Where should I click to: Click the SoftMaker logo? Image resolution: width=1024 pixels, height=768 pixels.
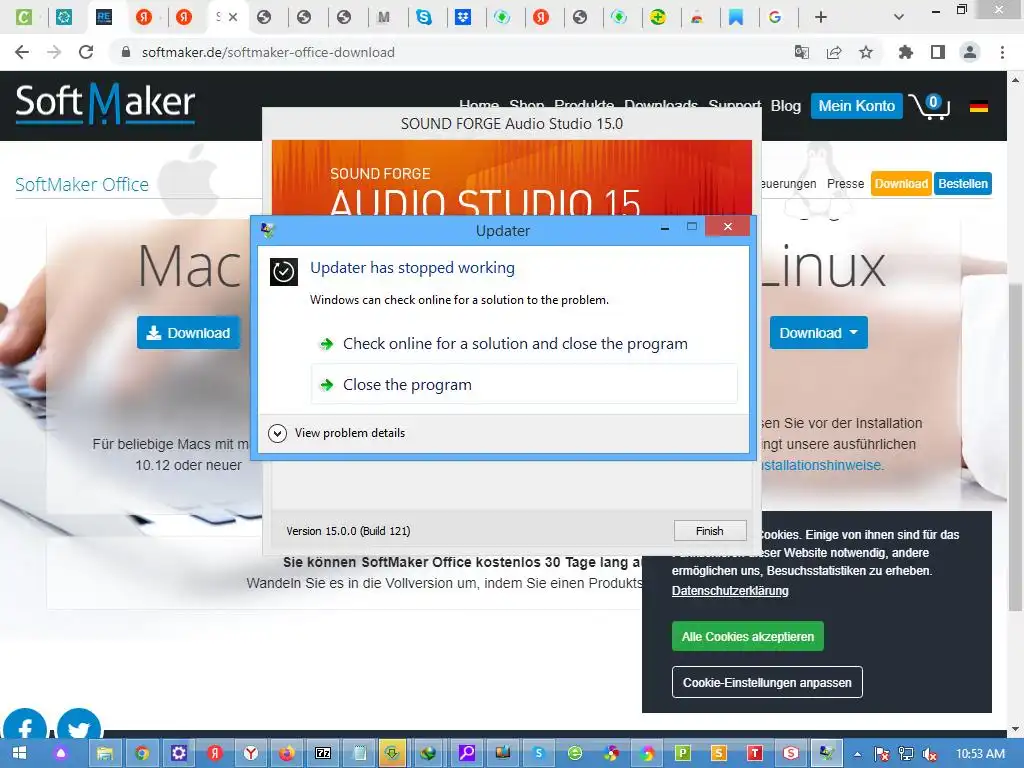click(x=105, y=103)
